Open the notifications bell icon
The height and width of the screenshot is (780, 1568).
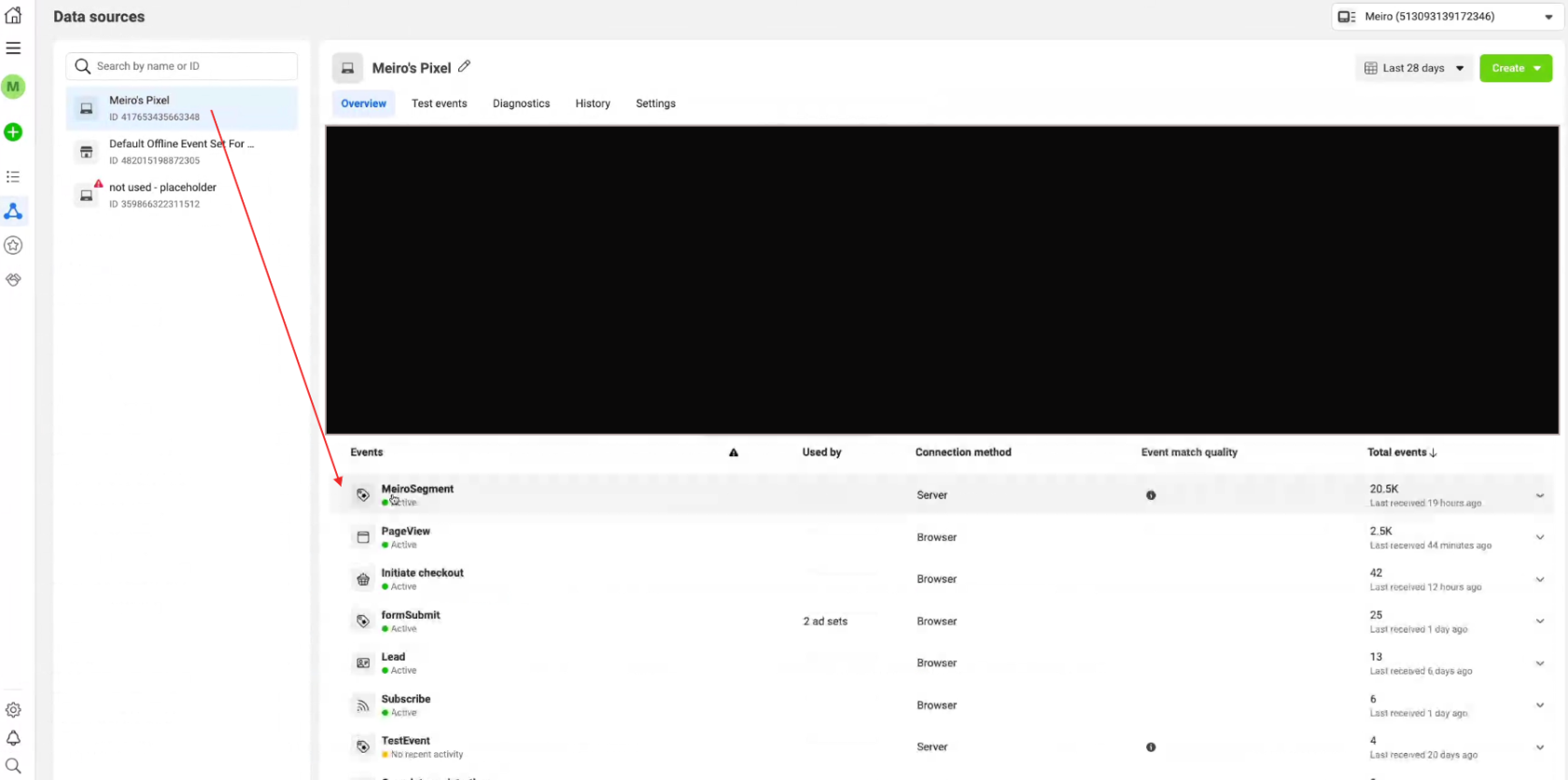13,738
